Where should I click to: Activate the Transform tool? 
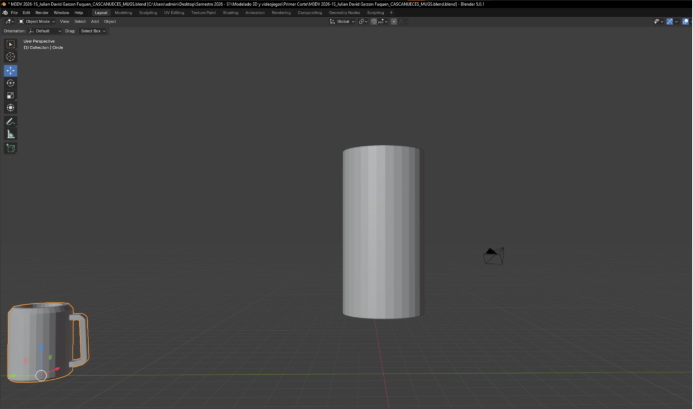[11, 108]
